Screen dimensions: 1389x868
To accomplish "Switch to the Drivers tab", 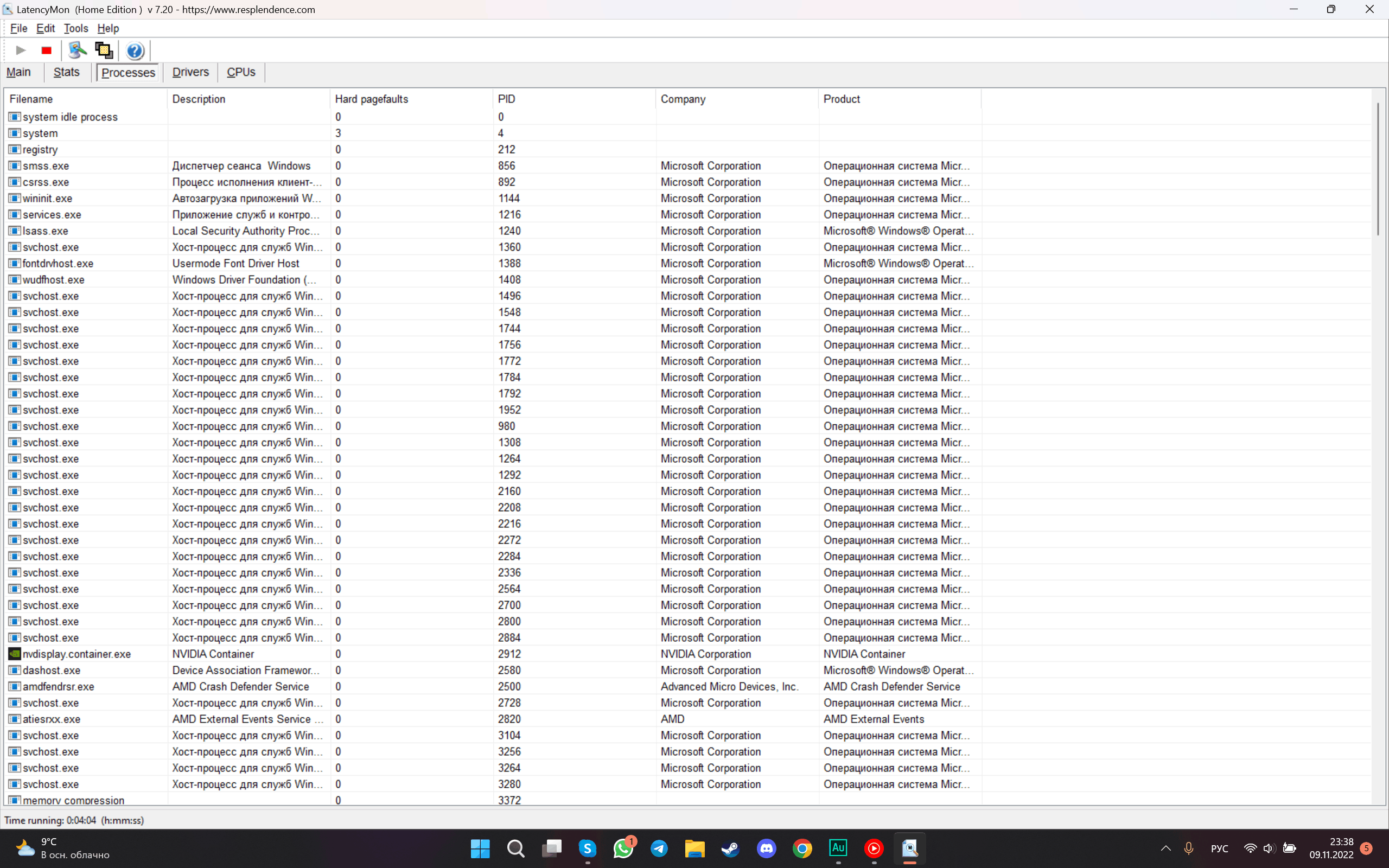I will tap(190, 72).
